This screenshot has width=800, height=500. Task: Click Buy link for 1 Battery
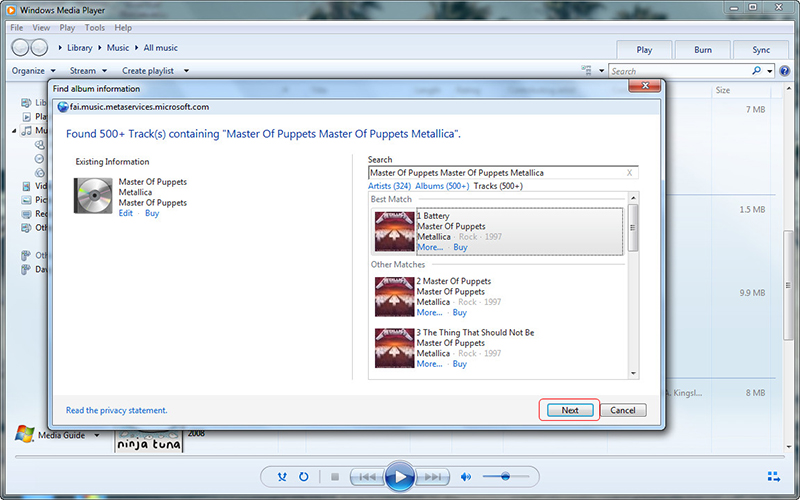click(460, 247)
